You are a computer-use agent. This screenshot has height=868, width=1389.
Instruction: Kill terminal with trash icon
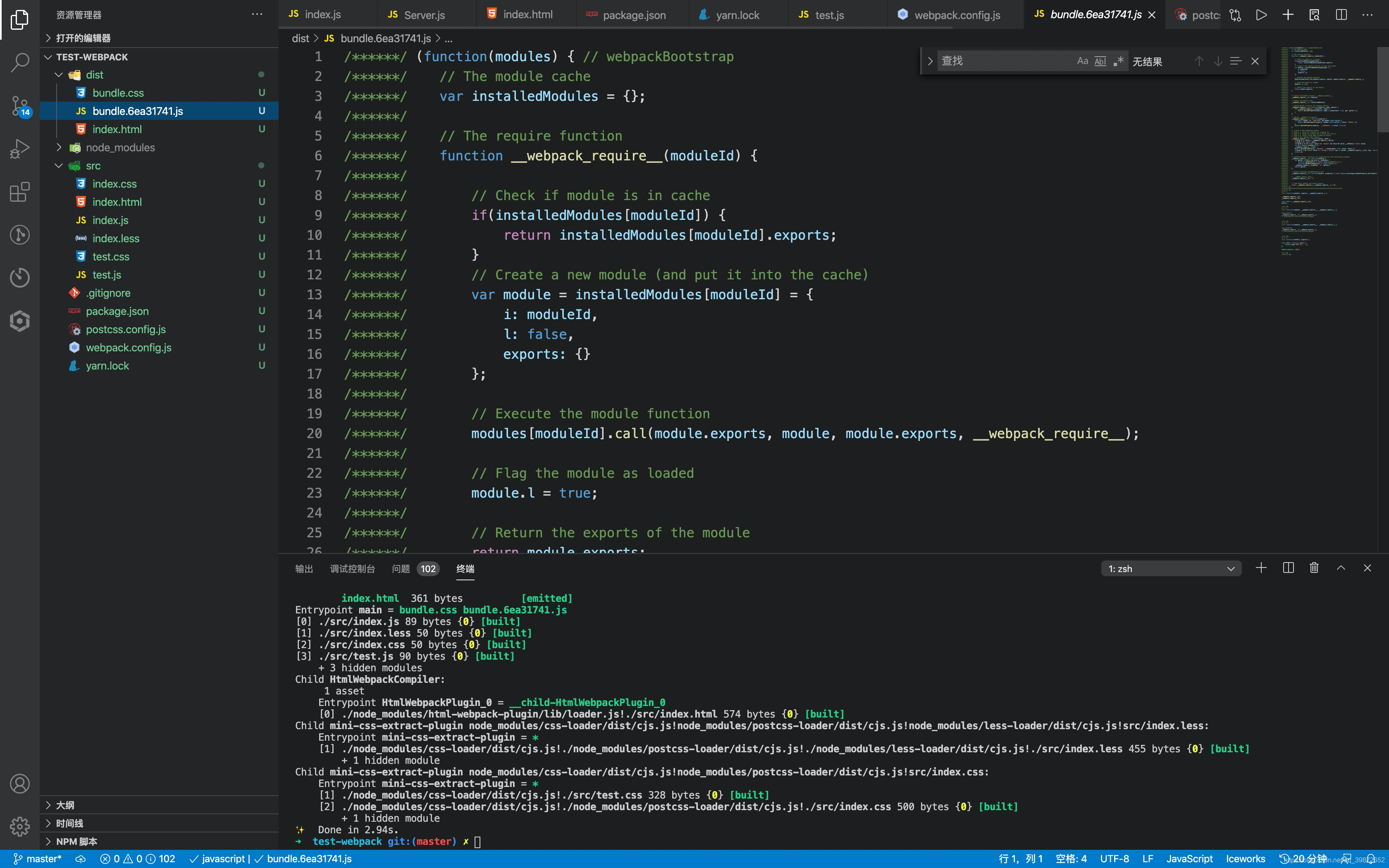pyautogui.click(x=1315, y=568)
